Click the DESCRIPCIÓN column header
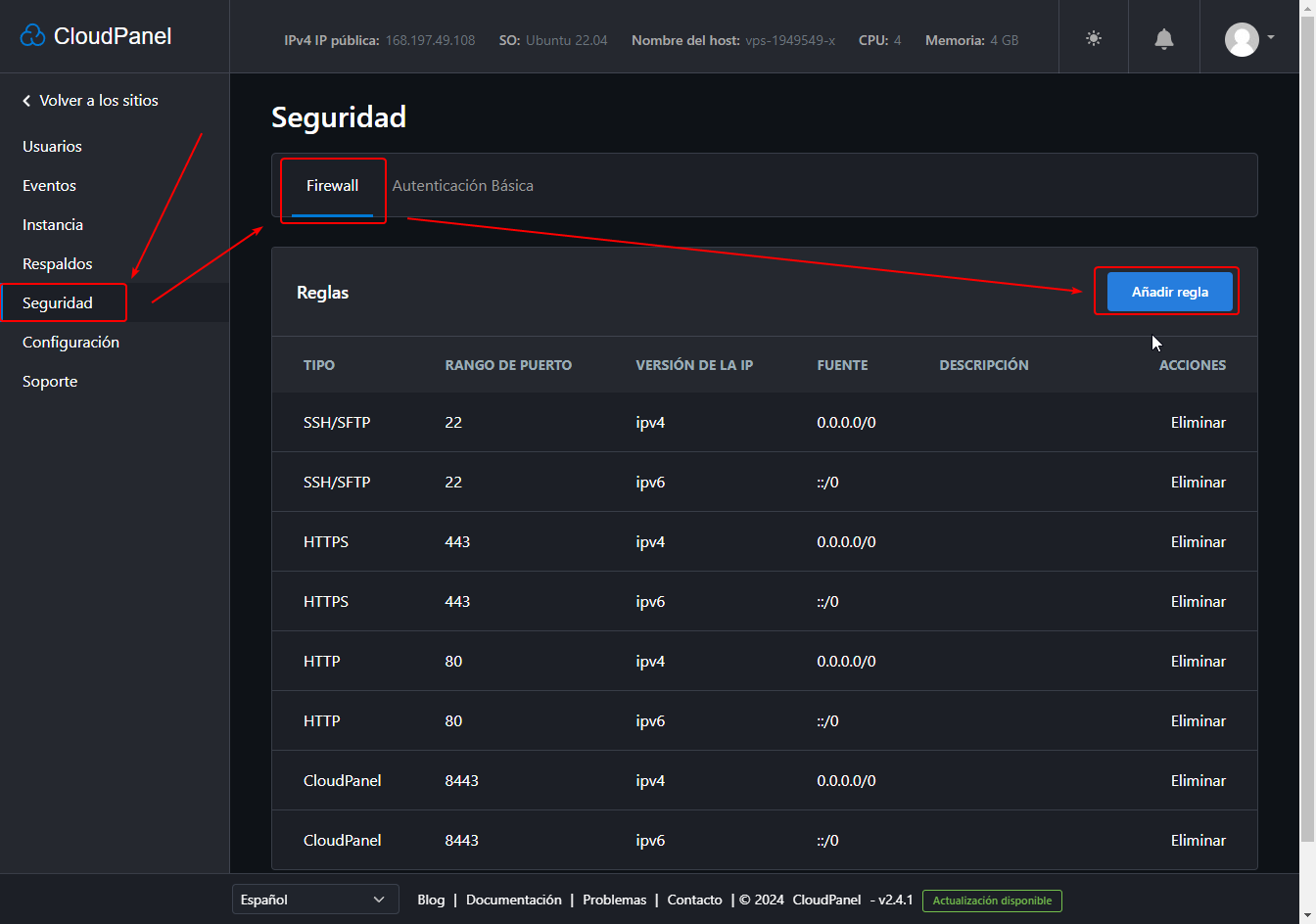The width and height of the screenshot is (1316, 924). 984,365
